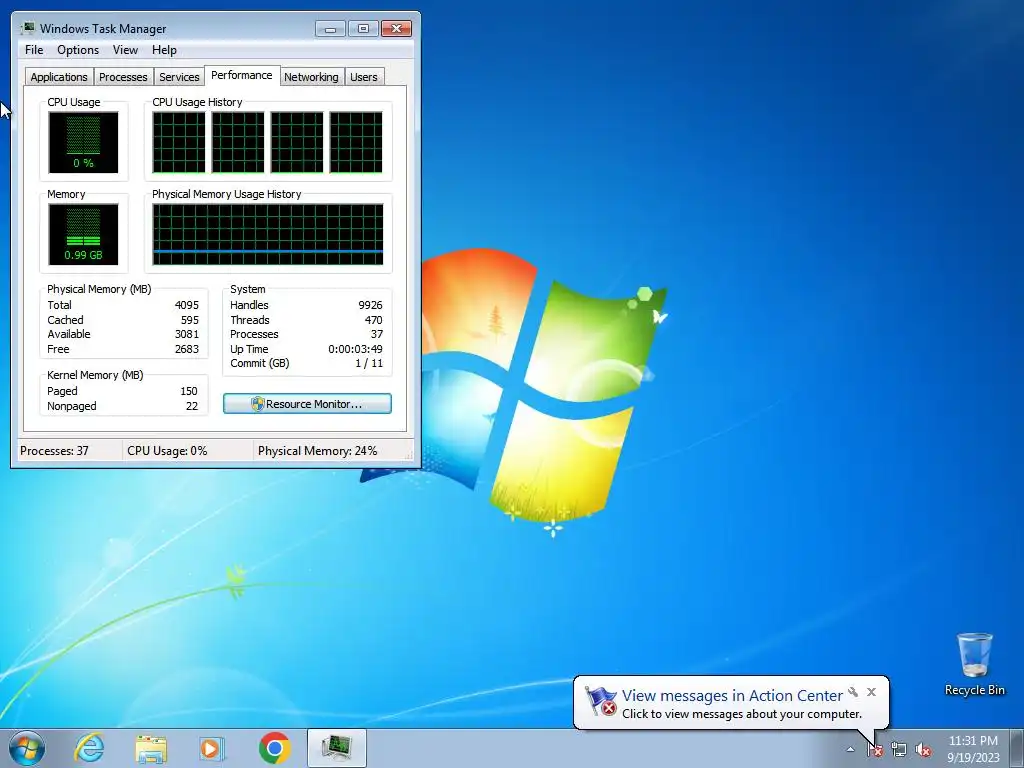
Task: Switch to the Processes tab
Action: point(123,76)
